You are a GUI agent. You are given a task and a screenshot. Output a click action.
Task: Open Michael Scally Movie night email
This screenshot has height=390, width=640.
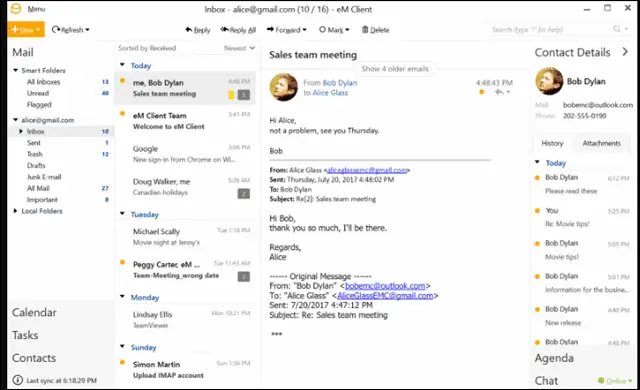pos(186,237)
